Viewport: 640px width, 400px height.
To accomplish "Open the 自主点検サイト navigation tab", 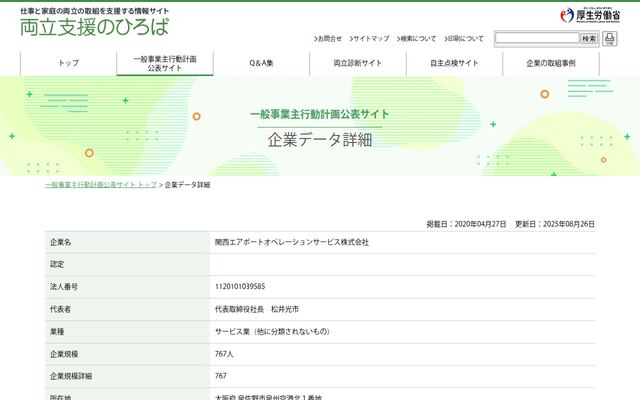I will (x=454, y=63).
